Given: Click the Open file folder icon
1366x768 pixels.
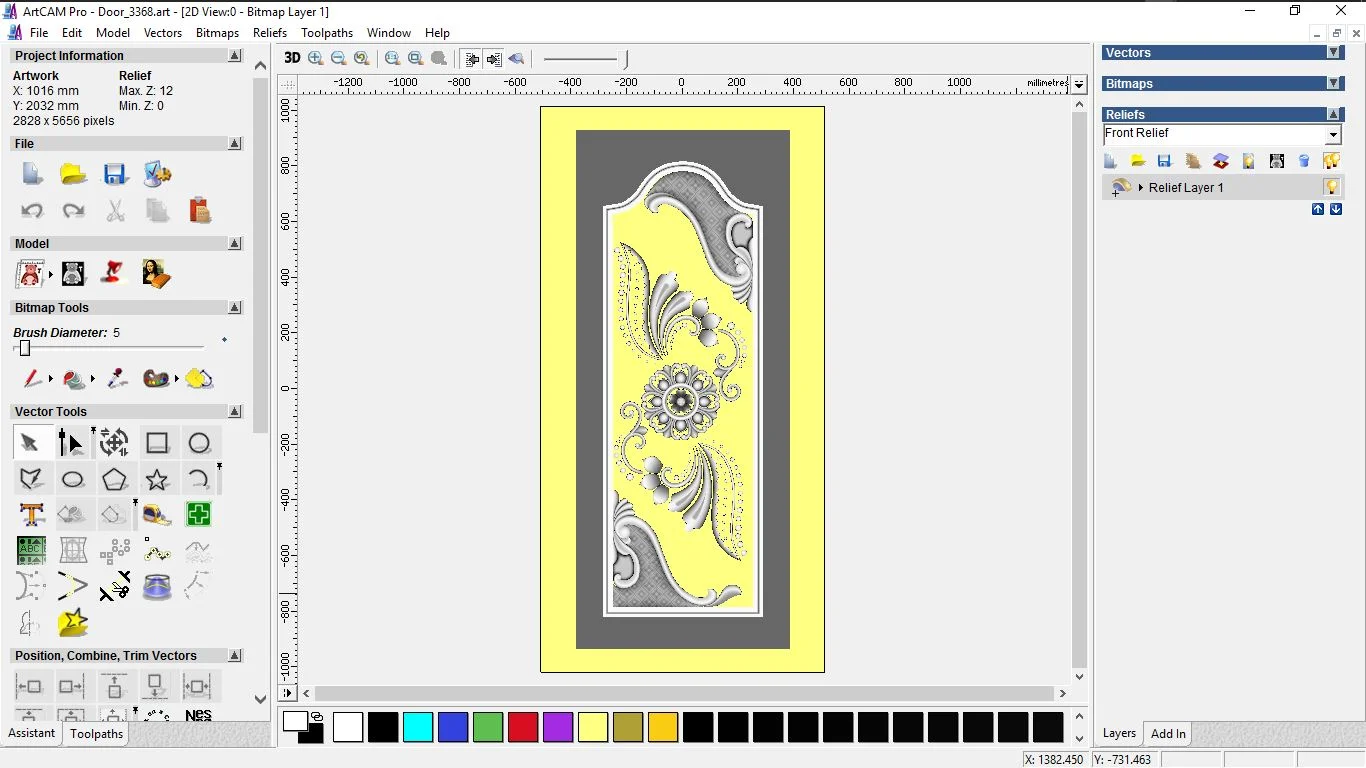Looking at the screenshot, I should [x=73, y=174].
